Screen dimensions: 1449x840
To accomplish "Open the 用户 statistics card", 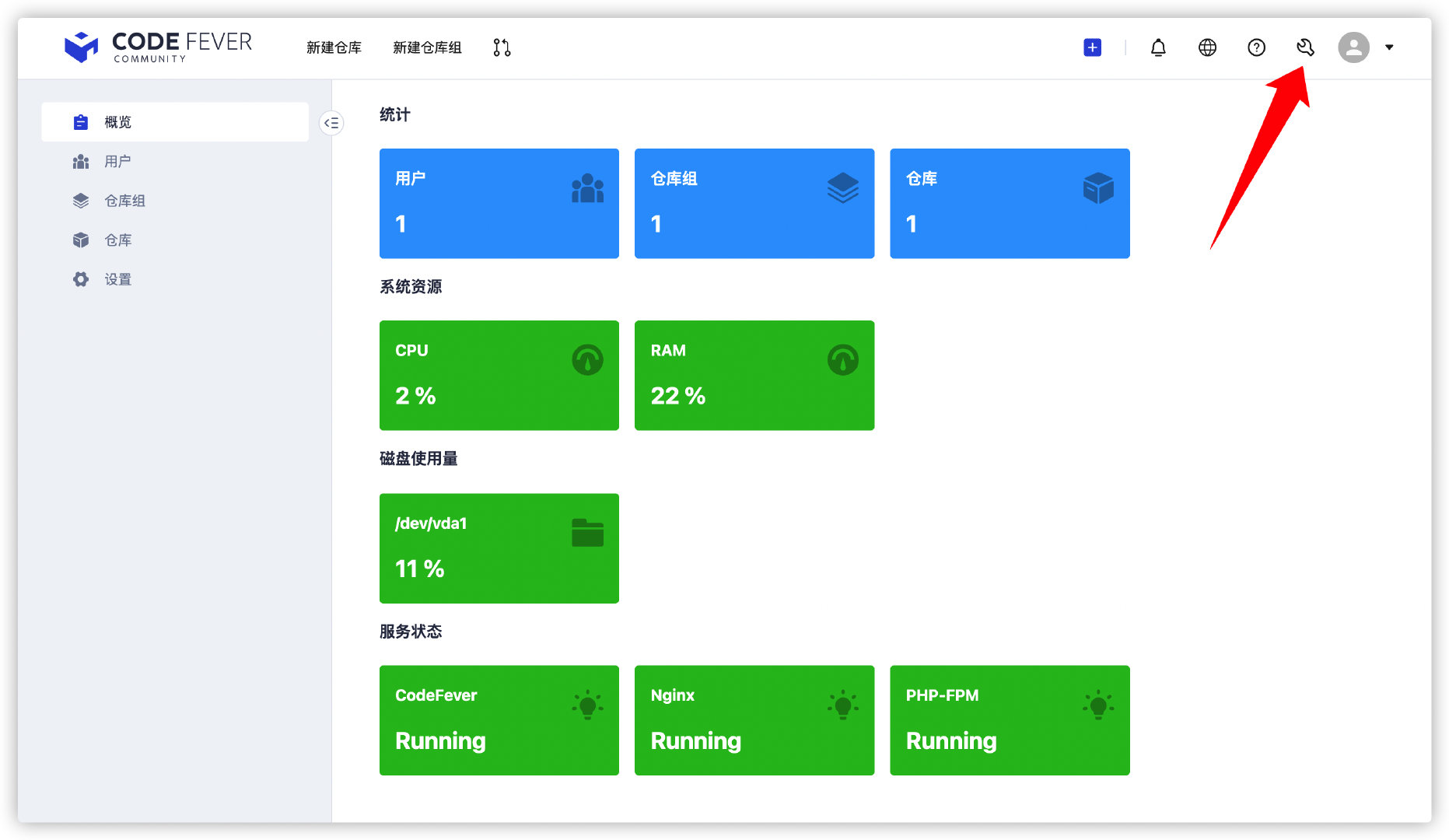I will coord(499,204).
